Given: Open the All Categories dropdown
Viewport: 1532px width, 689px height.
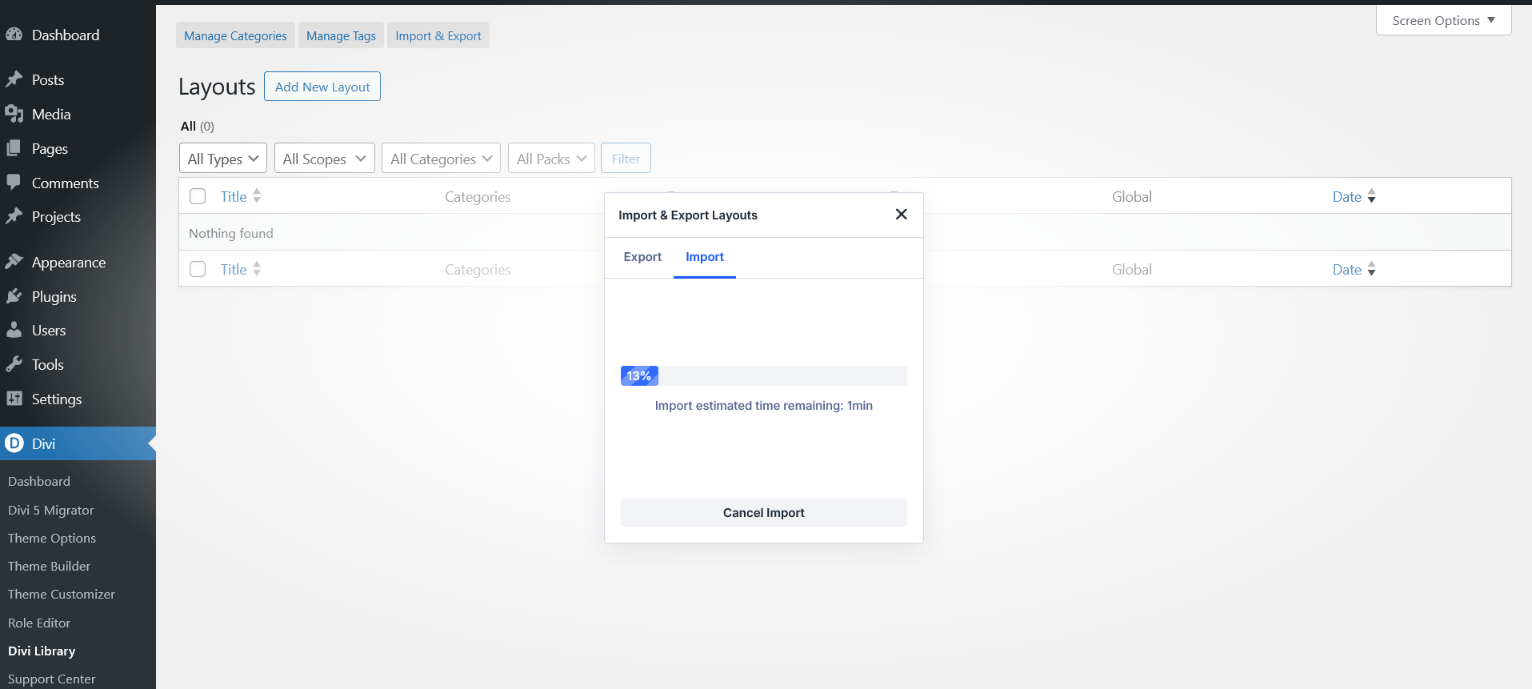Looking at the screenshot, I should (x=441, y=158).
